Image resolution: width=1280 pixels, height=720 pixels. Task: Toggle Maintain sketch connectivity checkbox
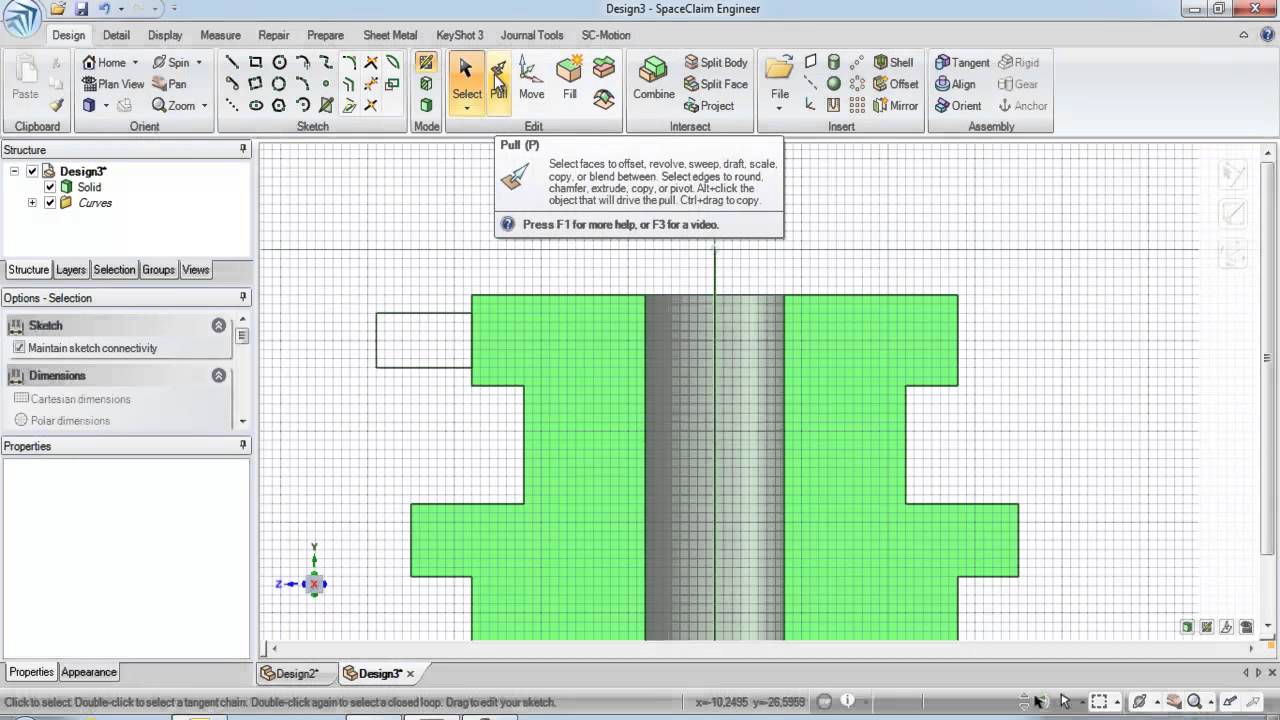19,348
